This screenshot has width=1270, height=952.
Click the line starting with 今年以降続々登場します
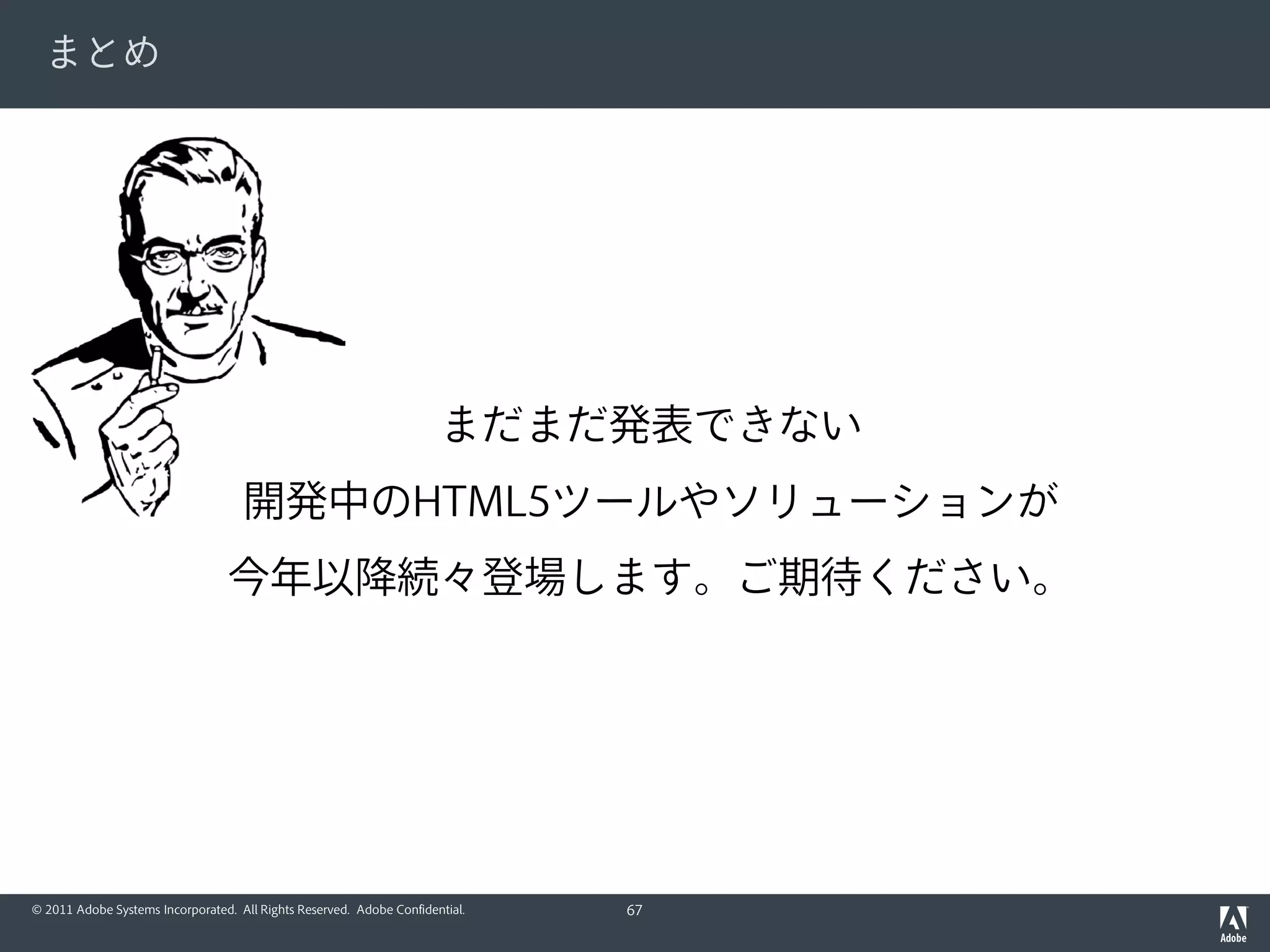pos(639,576)
